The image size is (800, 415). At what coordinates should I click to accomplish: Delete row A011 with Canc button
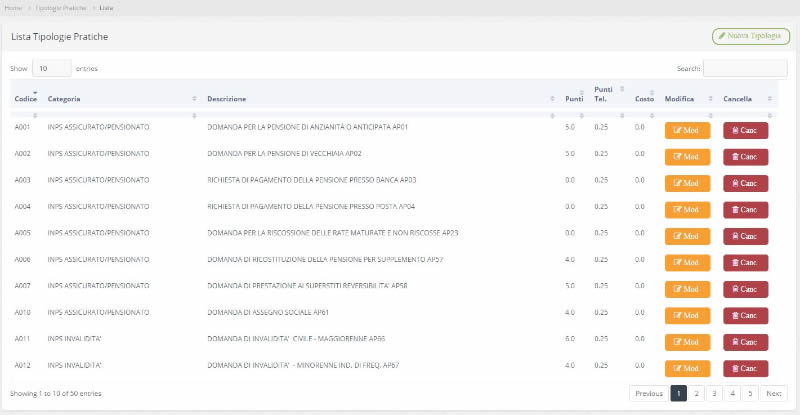click(x=745, y=342)
